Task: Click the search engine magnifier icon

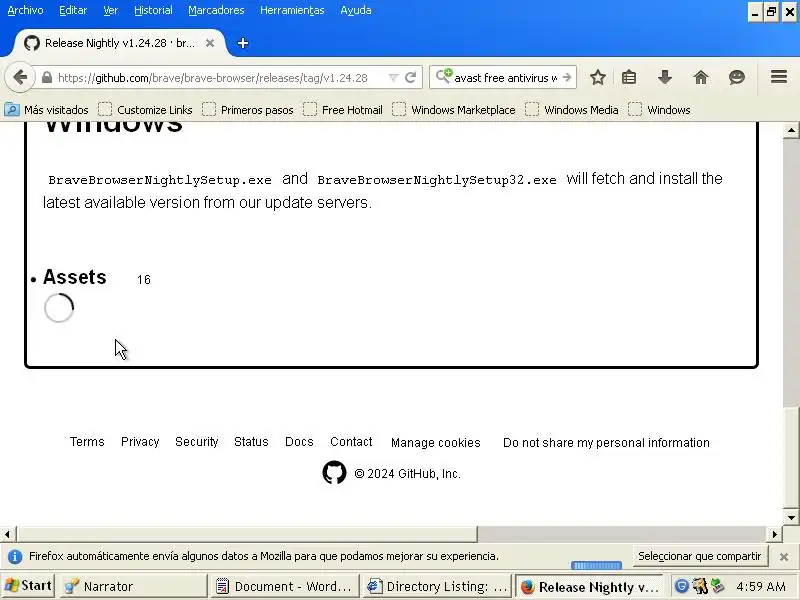Action: click(444, 77)
